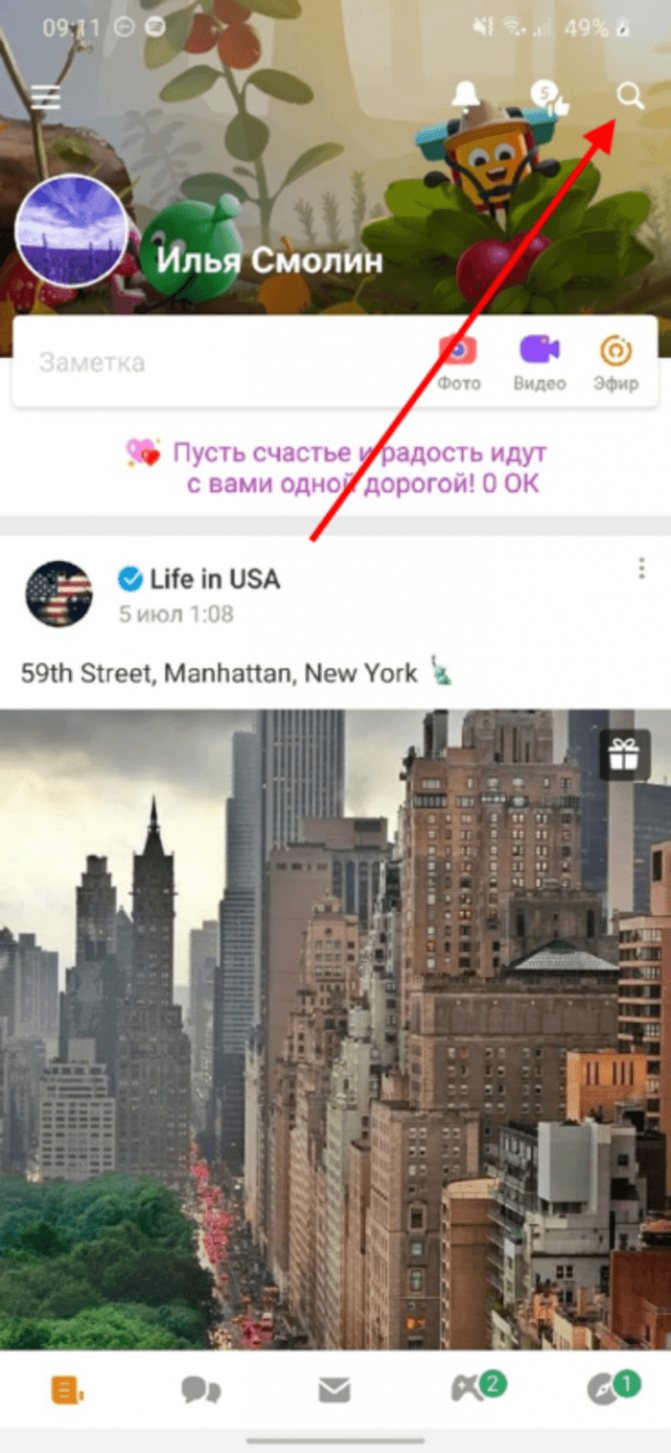Start a live stream via Эфир

(x=615, y=362)
